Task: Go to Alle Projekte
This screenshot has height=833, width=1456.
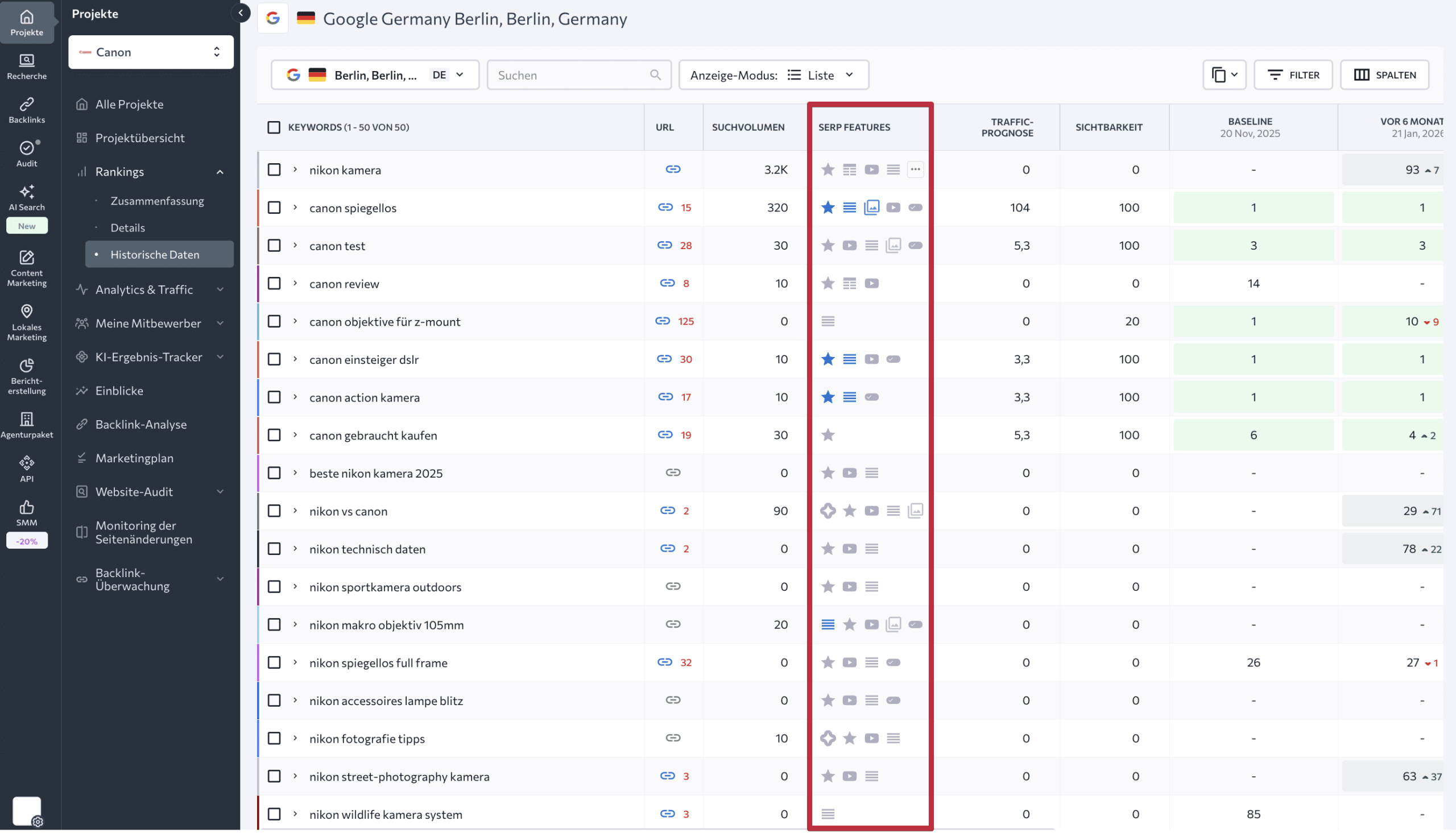Action: point(129,104)
